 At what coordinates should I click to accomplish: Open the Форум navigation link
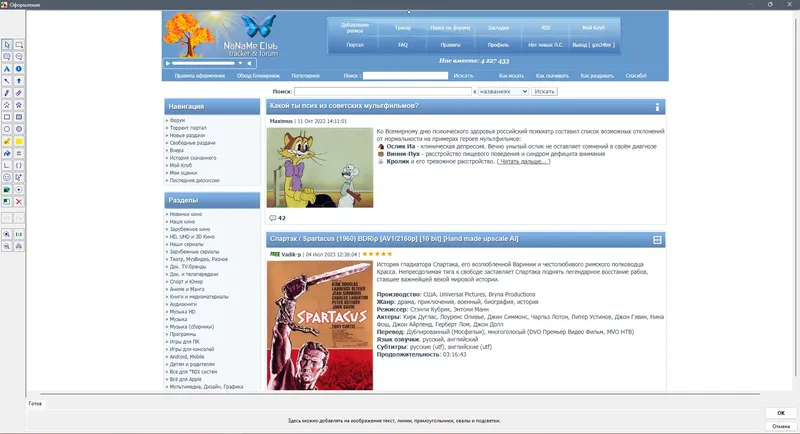(177, 120)
